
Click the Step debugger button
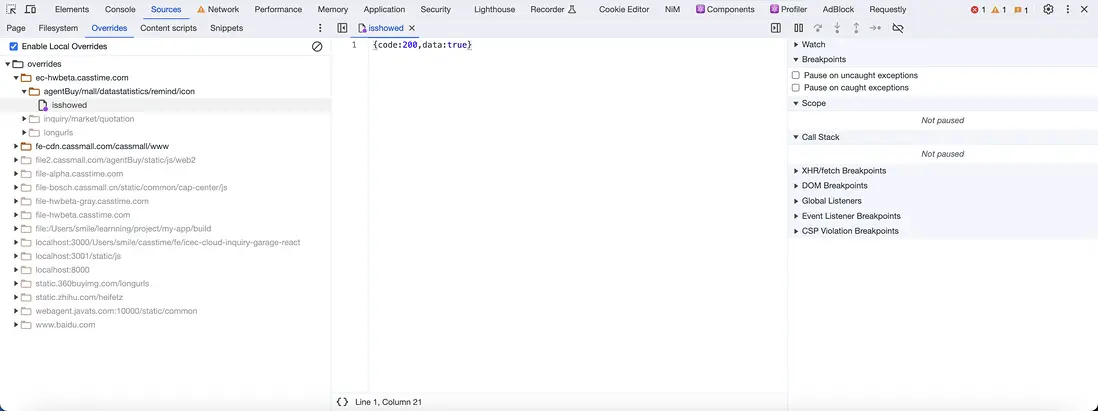pyautogui.click(x=875, y=28)
